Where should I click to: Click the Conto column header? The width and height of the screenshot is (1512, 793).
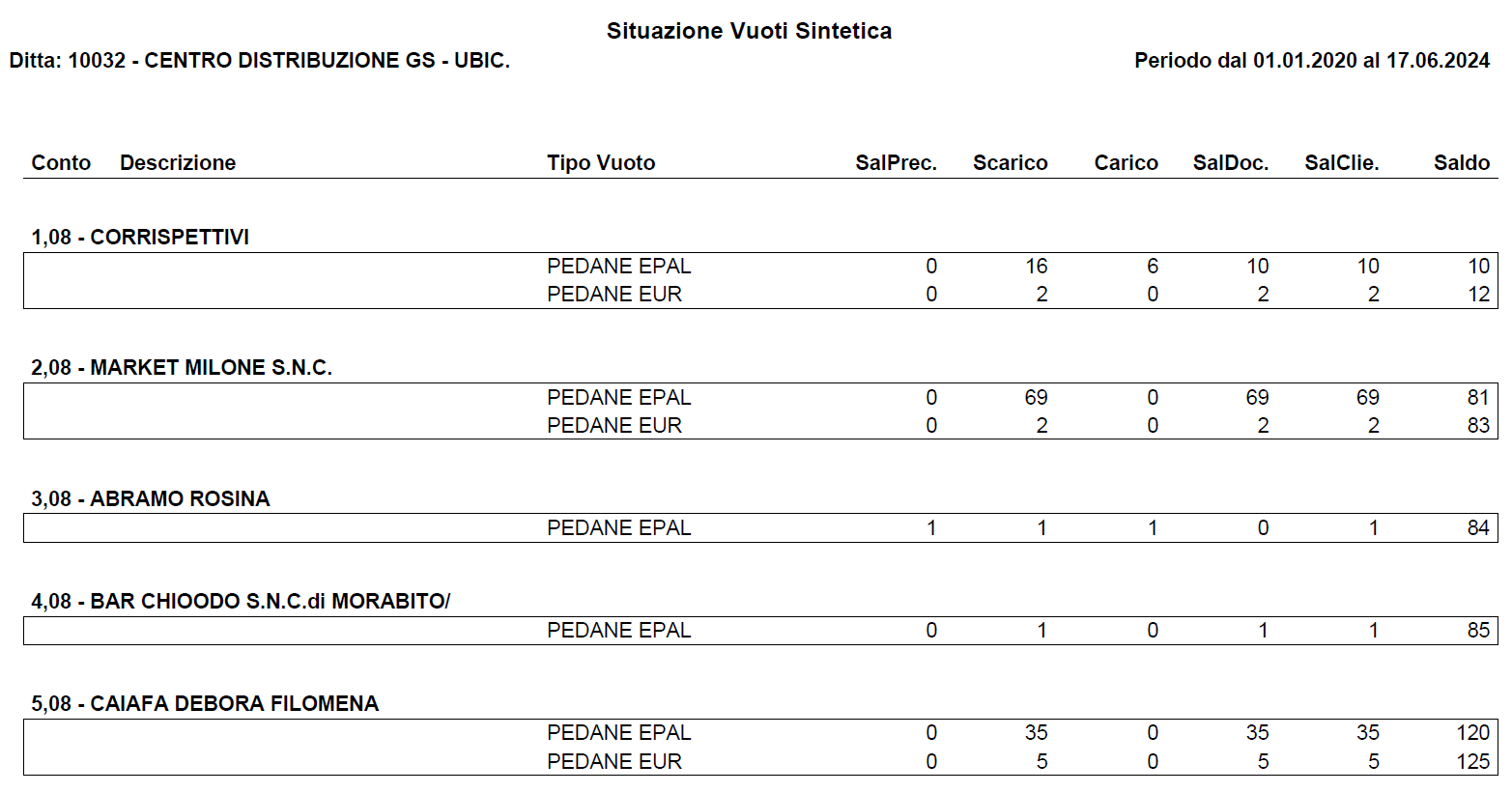coord(61,162)
